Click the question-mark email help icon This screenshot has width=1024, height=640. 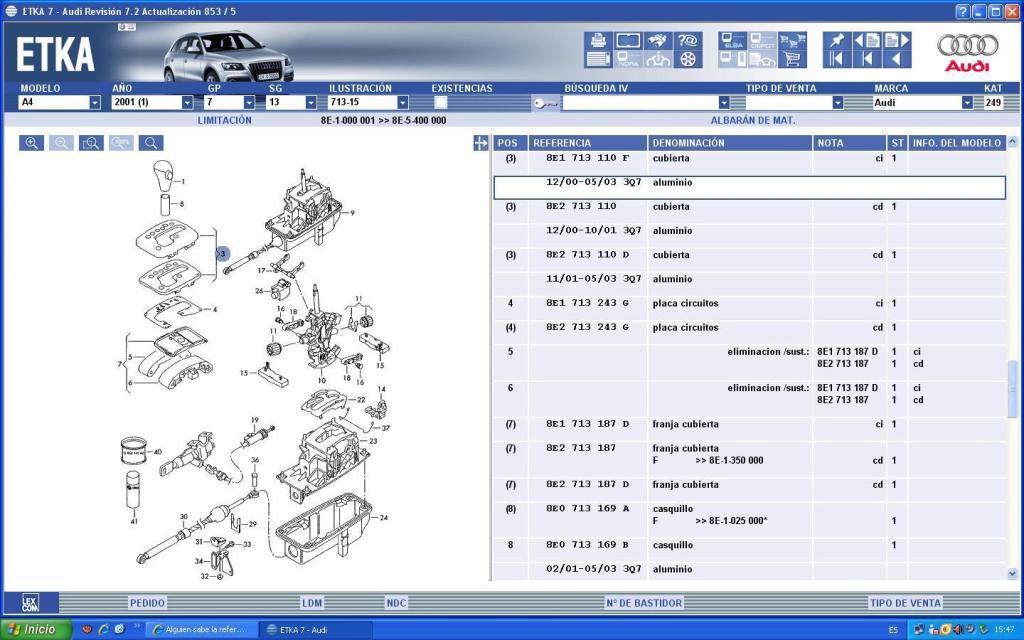point(688,40)
